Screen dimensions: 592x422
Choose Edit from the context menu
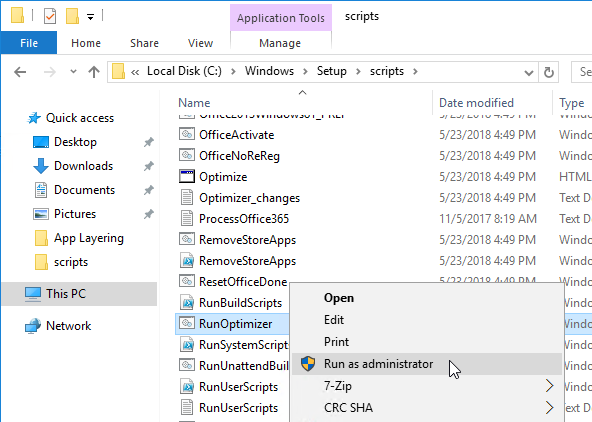427,320
